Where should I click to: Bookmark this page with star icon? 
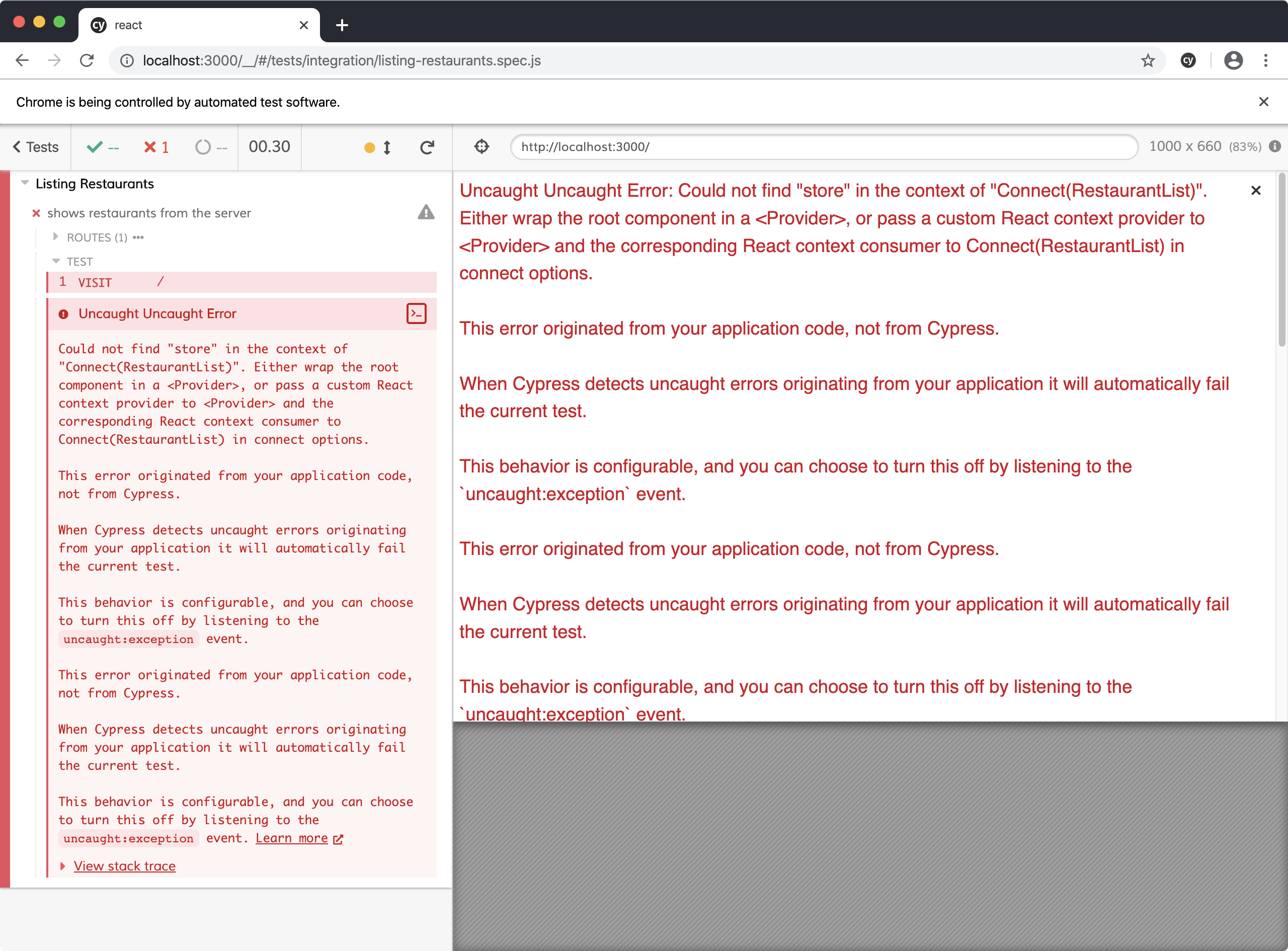pos(1148,60)
